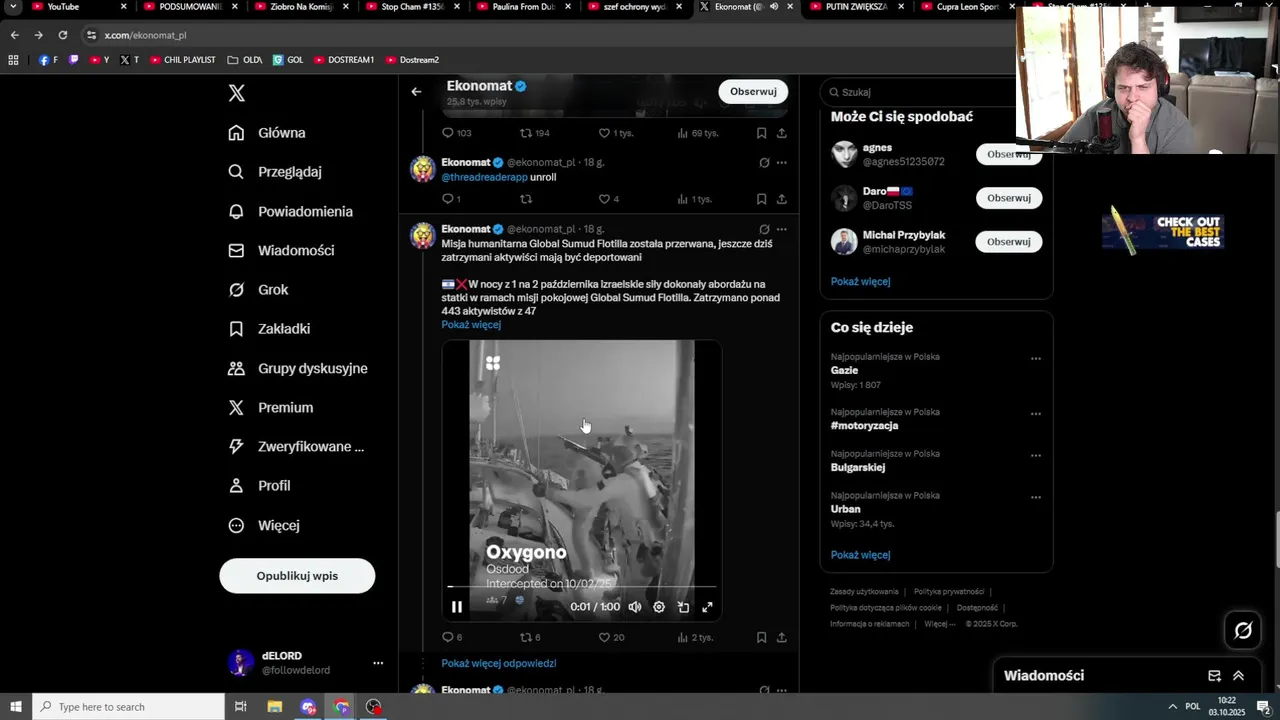Viewport: 1280px width, 720px height.
Task: Like the unroll post with 4 likes
Action: click(x=609, y=199)
